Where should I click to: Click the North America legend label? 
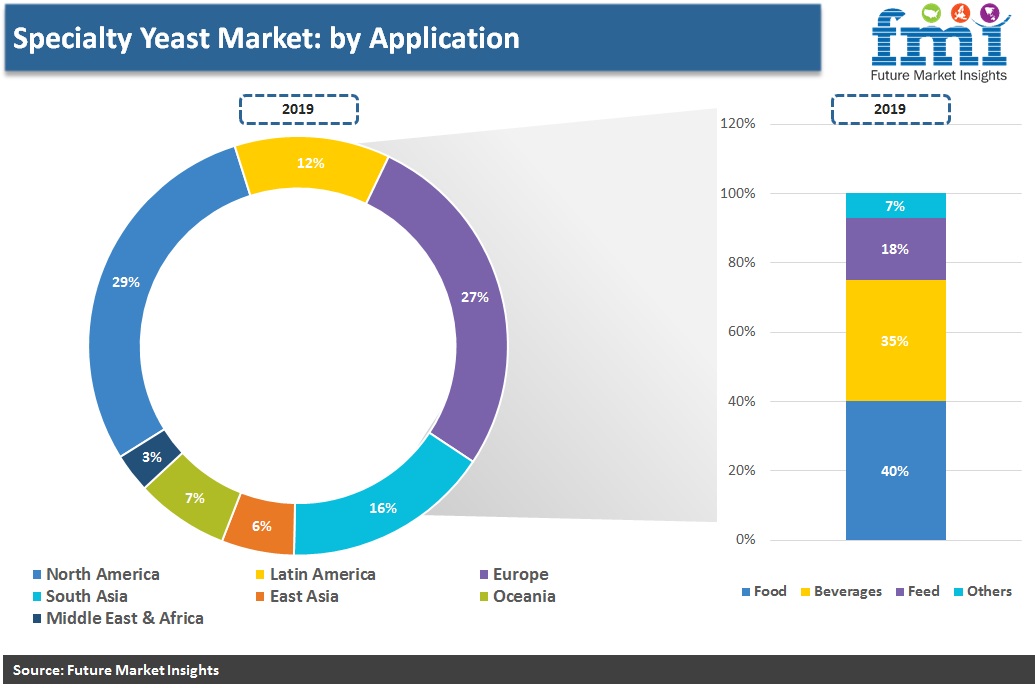point(103,574)
